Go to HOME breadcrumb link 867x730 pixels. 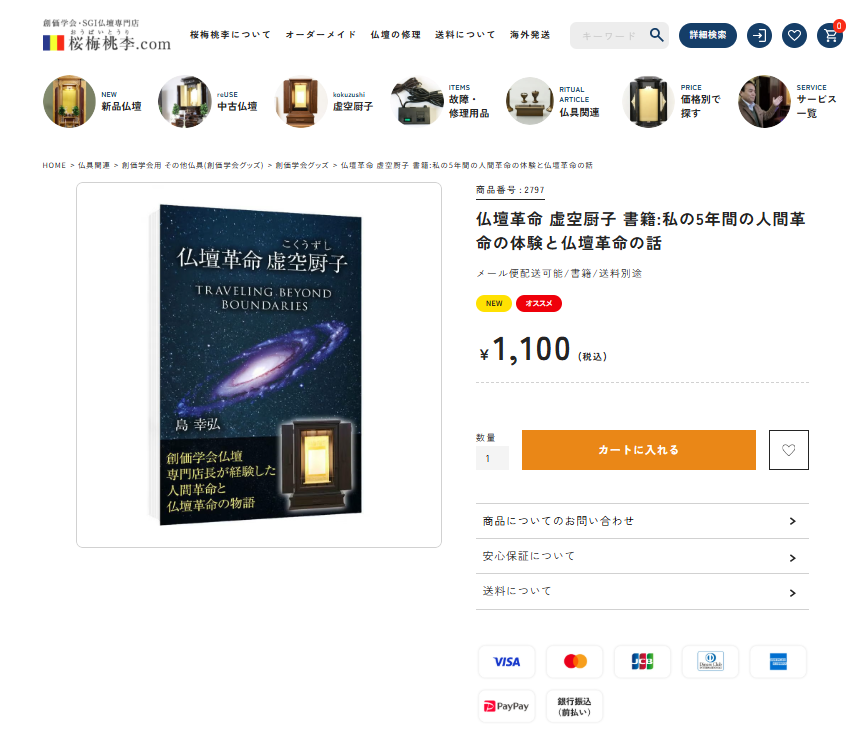tap(54, 165)
